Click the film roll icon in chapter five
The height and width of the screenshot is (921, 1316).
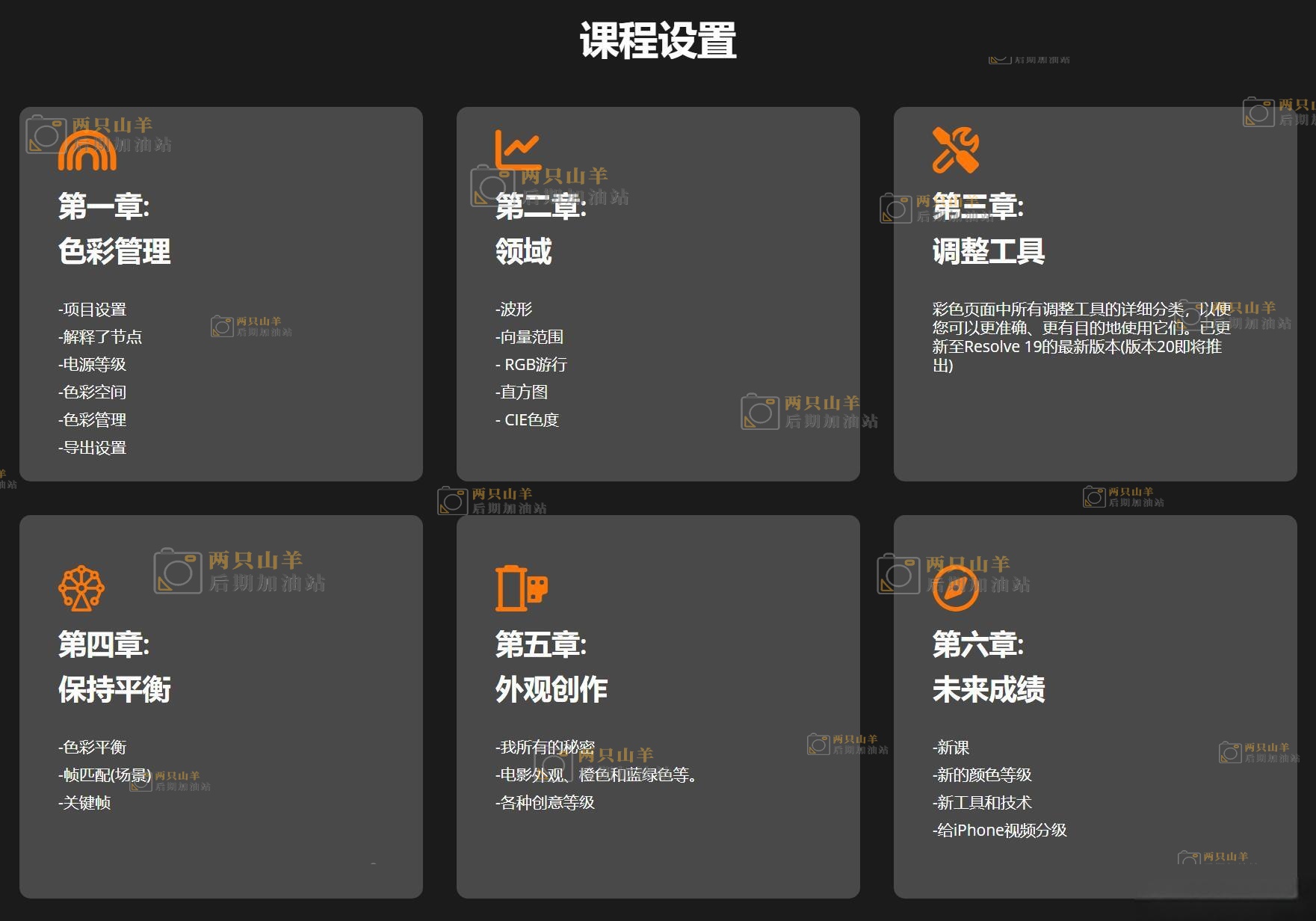[521, 588]
